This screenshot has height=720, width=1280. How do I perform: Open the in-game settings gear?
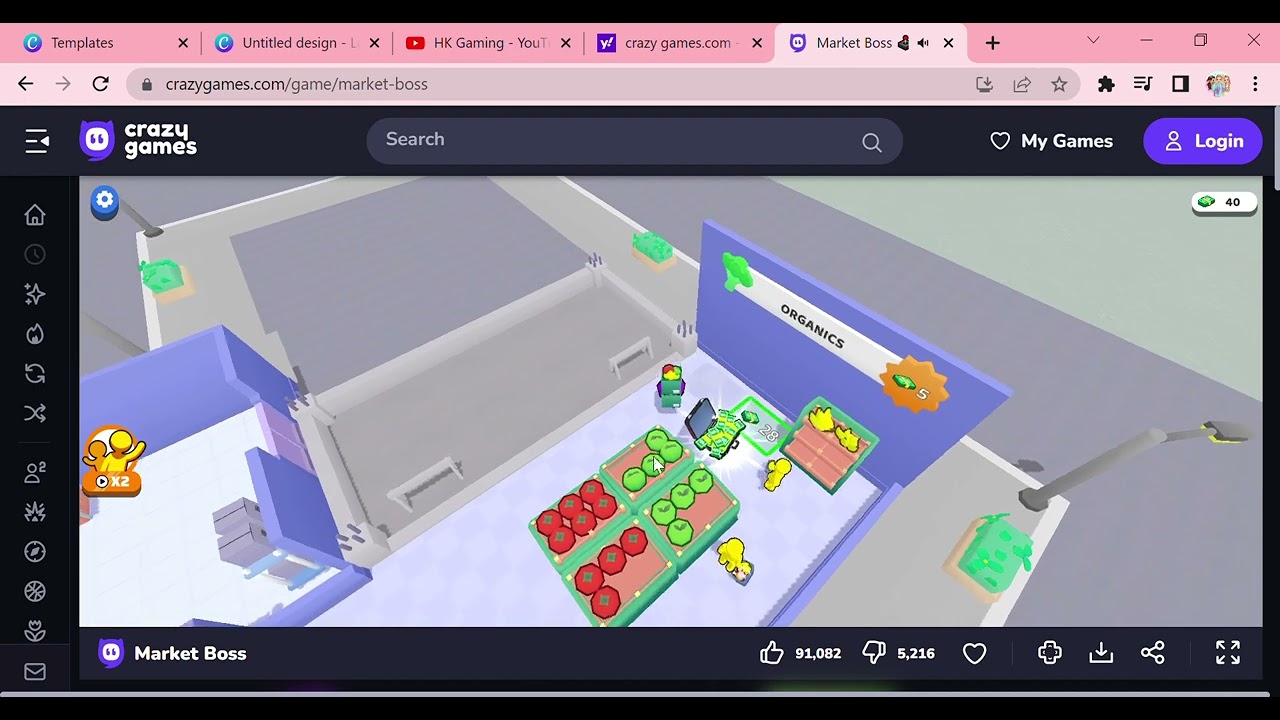click(x=105, y=201)
